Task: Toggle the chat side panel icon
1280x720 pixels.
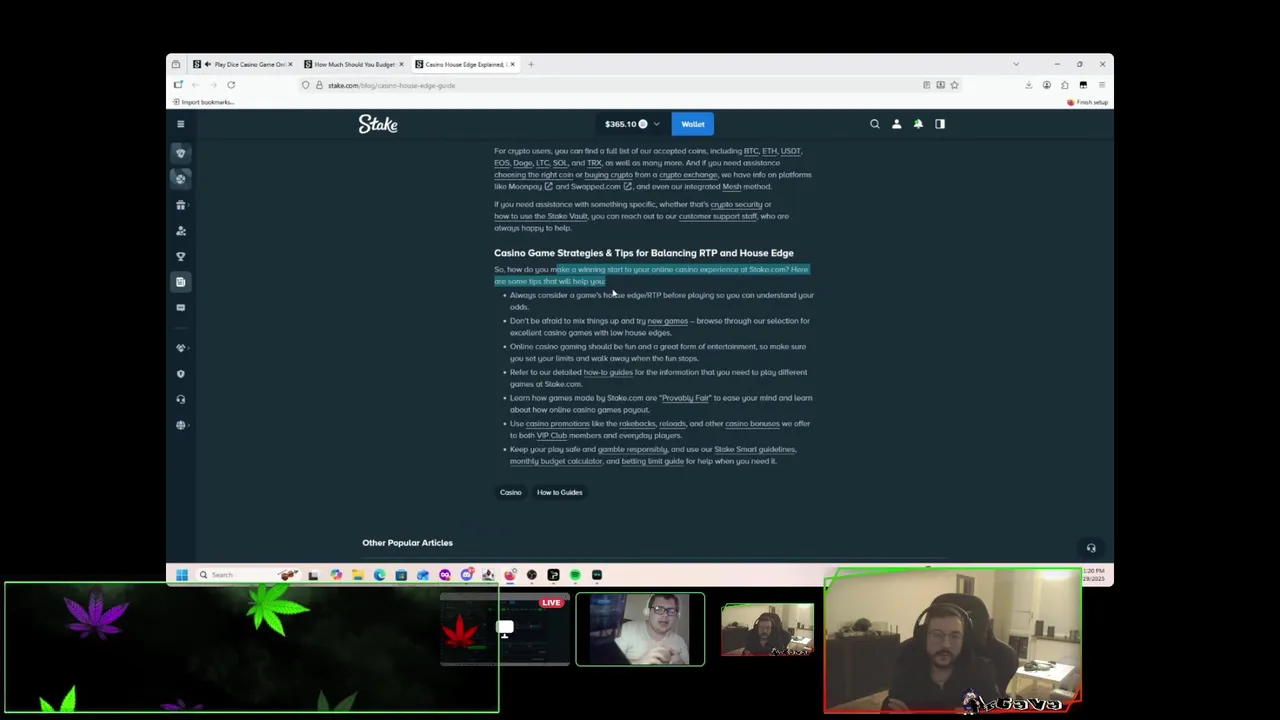Action: pos(940,124)
